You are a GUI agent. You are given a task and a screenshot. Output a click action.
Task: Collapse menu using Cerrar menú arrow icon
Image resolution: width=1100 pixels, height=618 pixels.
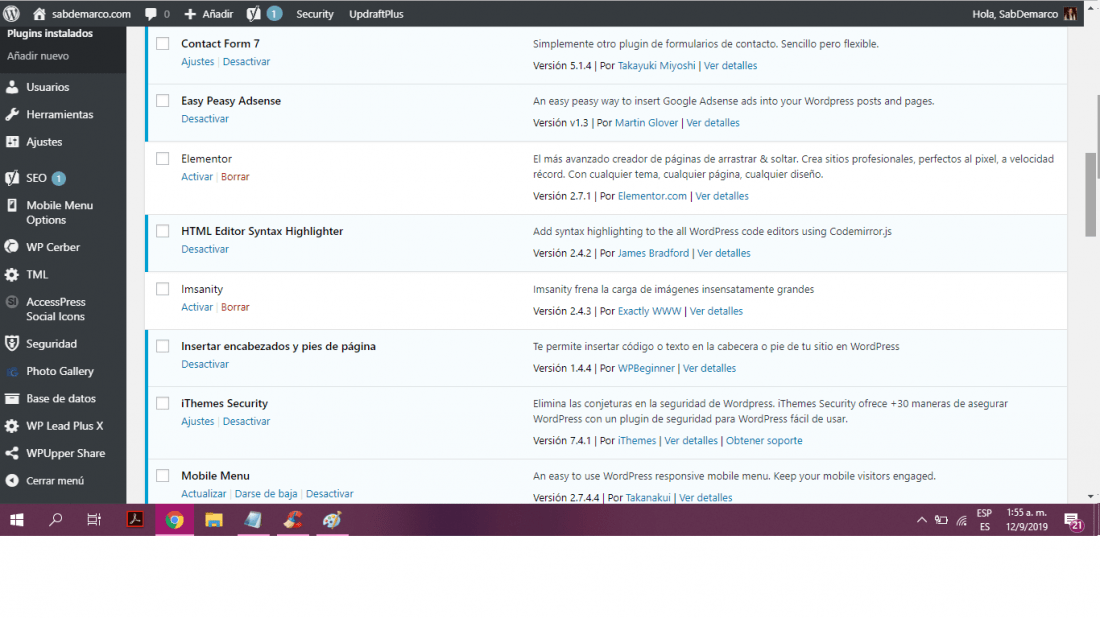coord(12,481)
